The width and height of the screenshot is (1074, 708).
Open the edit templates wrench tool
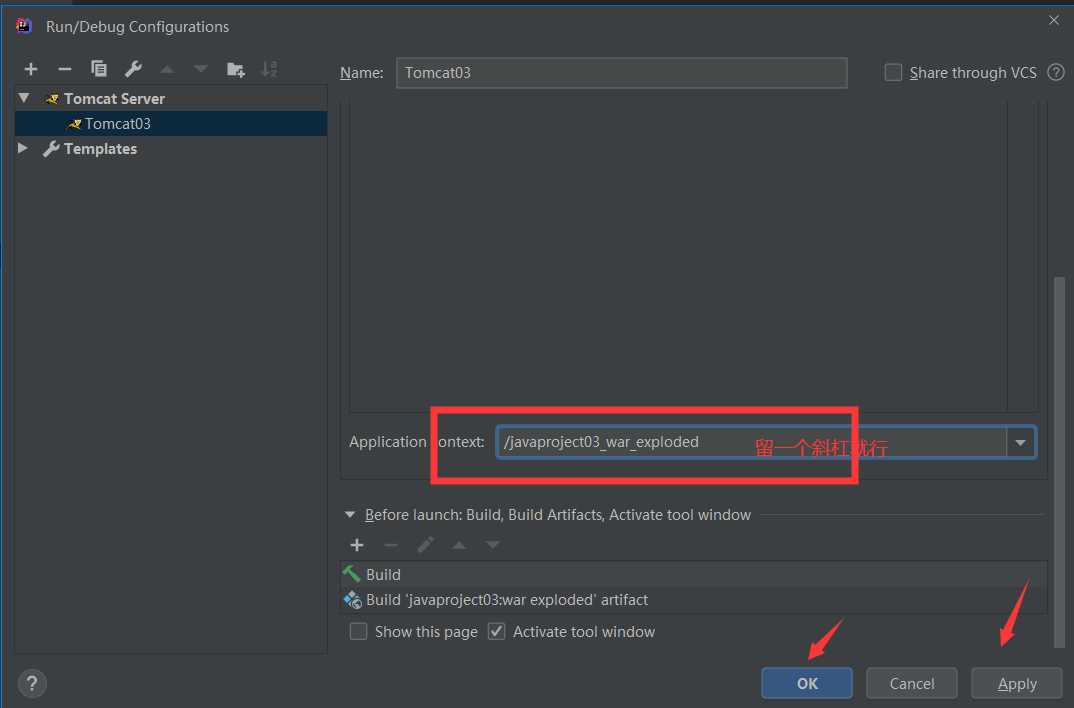coord(133,69)
